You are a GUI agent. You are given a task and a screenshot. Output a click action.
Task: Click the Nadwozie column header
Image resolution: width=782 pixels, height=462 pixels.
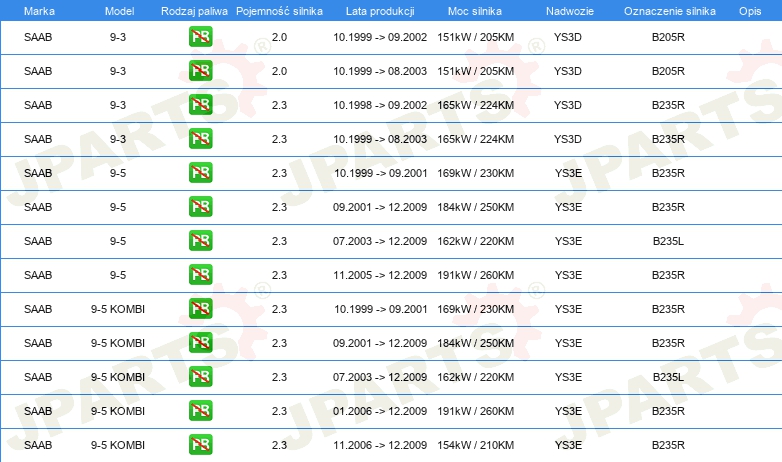click(570, 11)
